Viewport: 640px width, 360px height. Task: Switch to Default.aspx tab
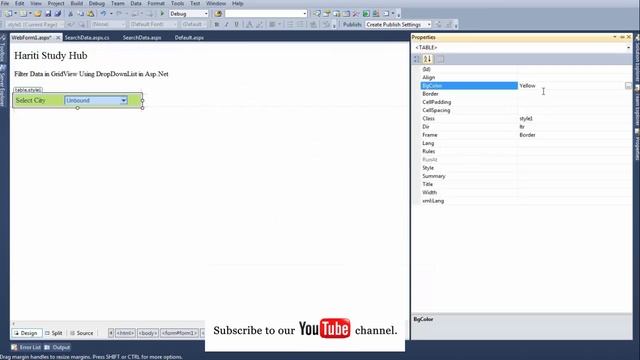pyautogui.click(x=189, y=38)
